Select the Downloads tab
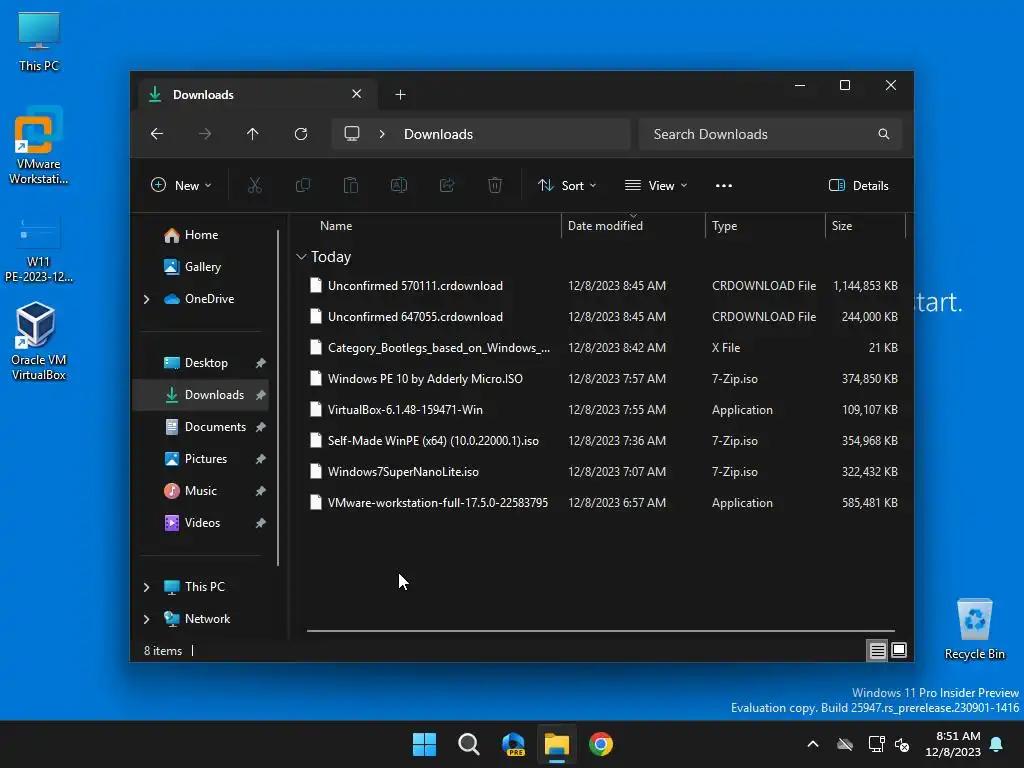The image size is (1024, 768). 258,95
